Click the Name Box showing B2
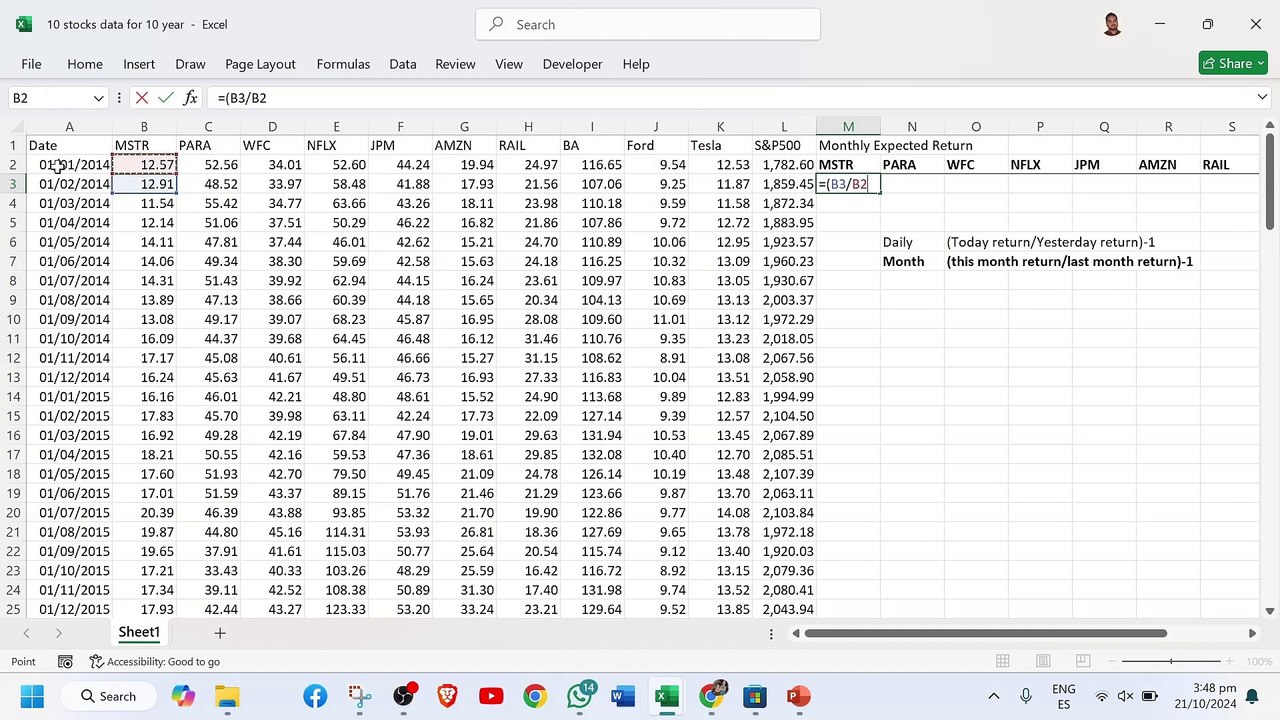The height and width of the screenshot is (720, 1280). pyautogui.click(x=48, y=98)
